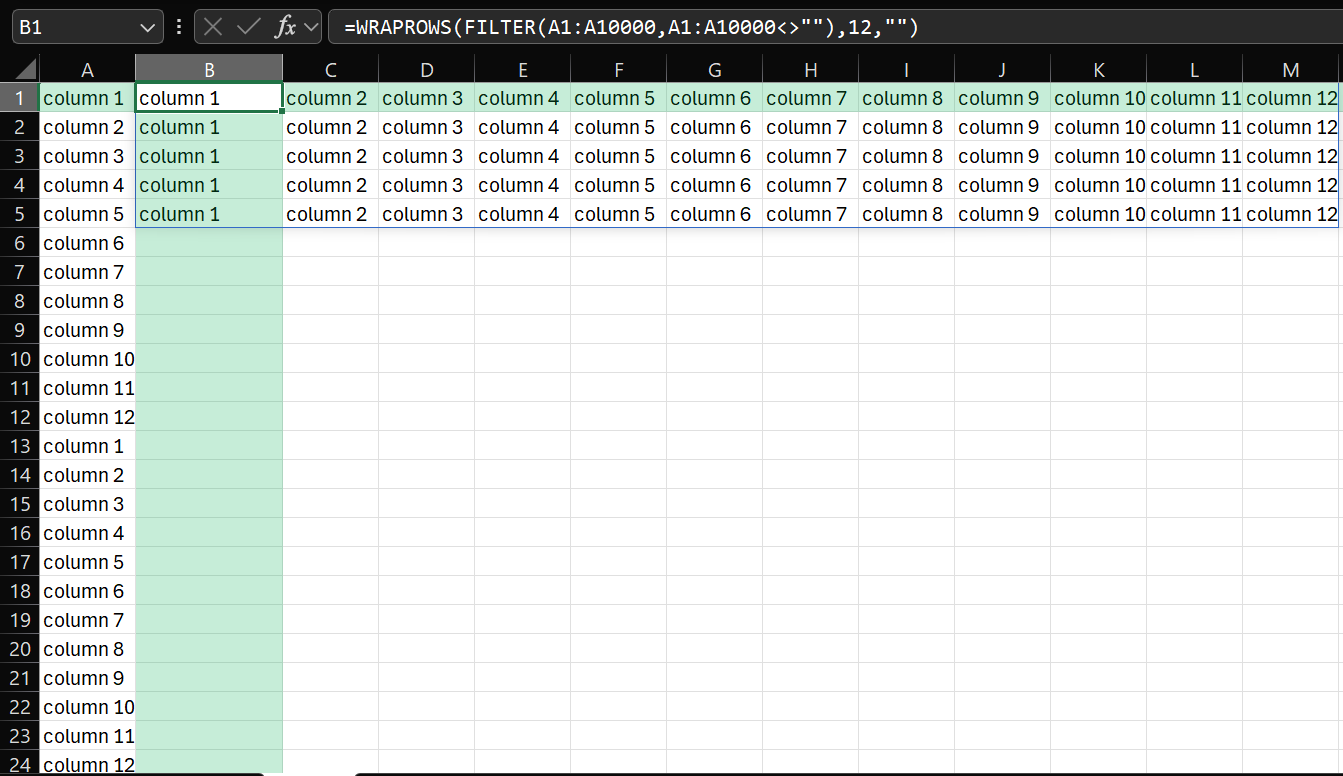Click cell A12 containing column 12

click(x=88, y=417)
